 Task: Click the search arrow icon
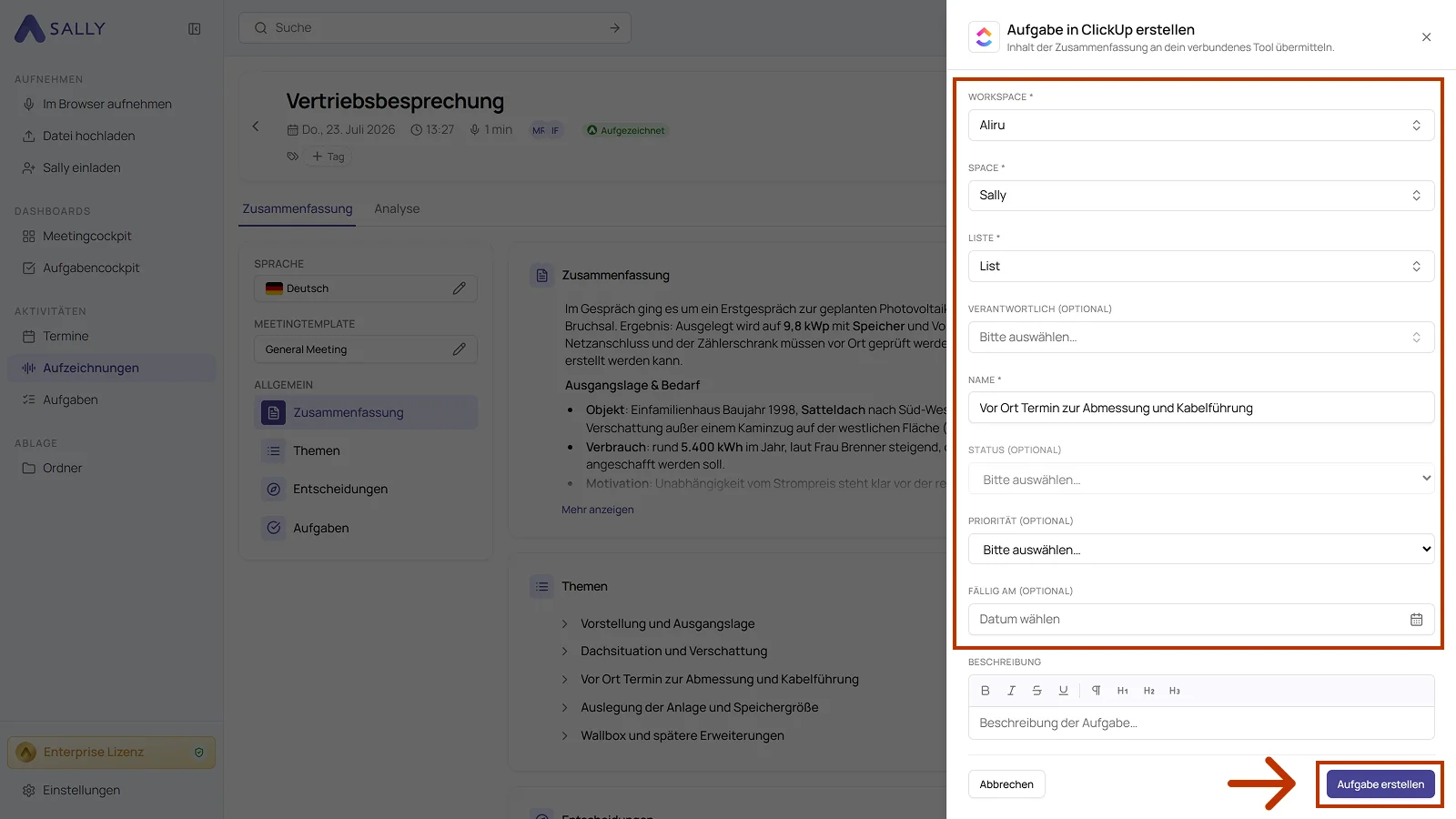(614, 28)
